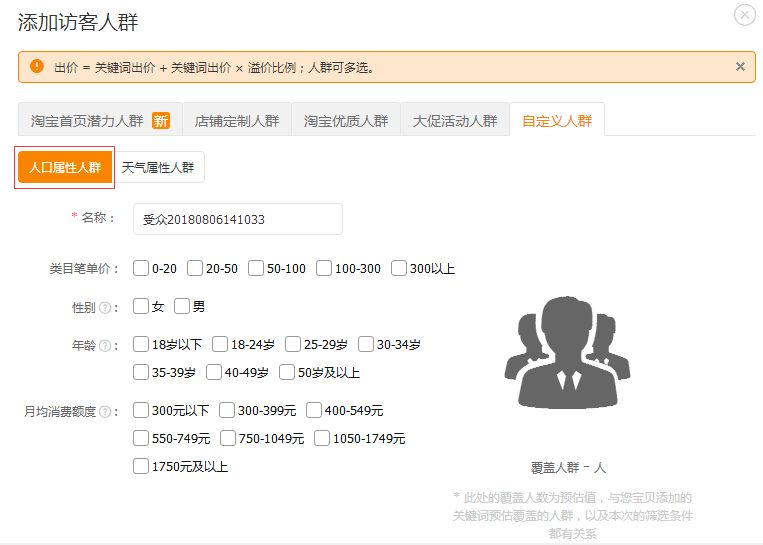Check the 20-50 price checkbox
This screenshot has height=545, width=763.
[x=195, y=268]
